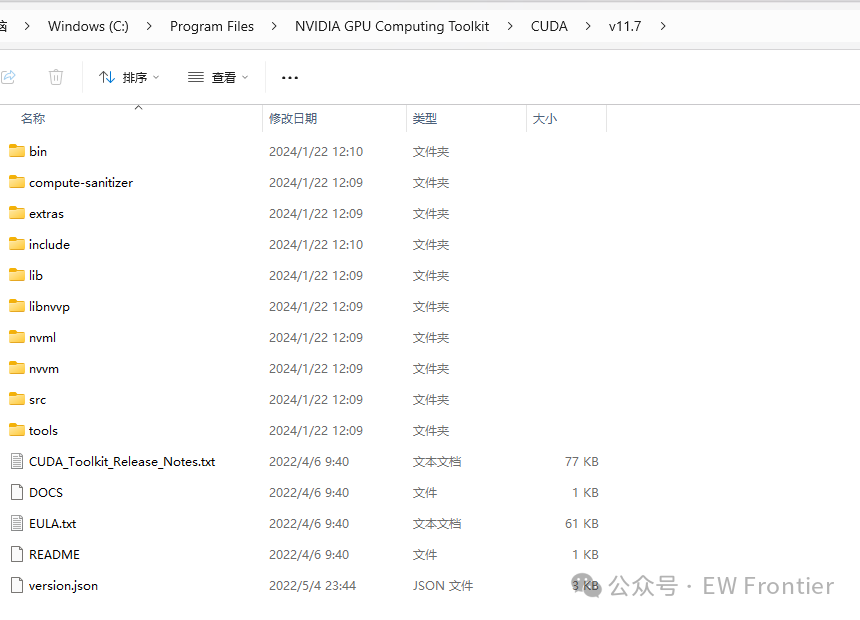
Task: Click the Share icon on the toolbar
Action: [x=9, y=77]
